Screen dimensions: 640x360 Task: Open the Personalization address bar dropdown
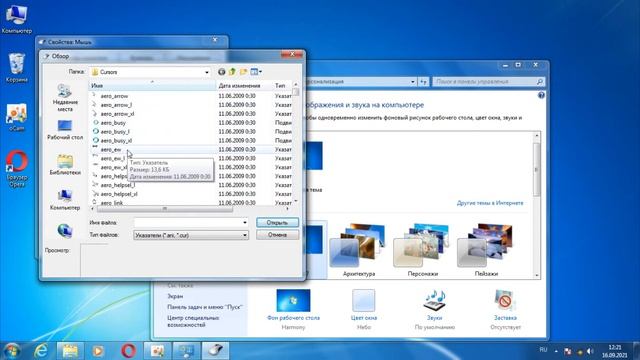(x=413, y=82)
